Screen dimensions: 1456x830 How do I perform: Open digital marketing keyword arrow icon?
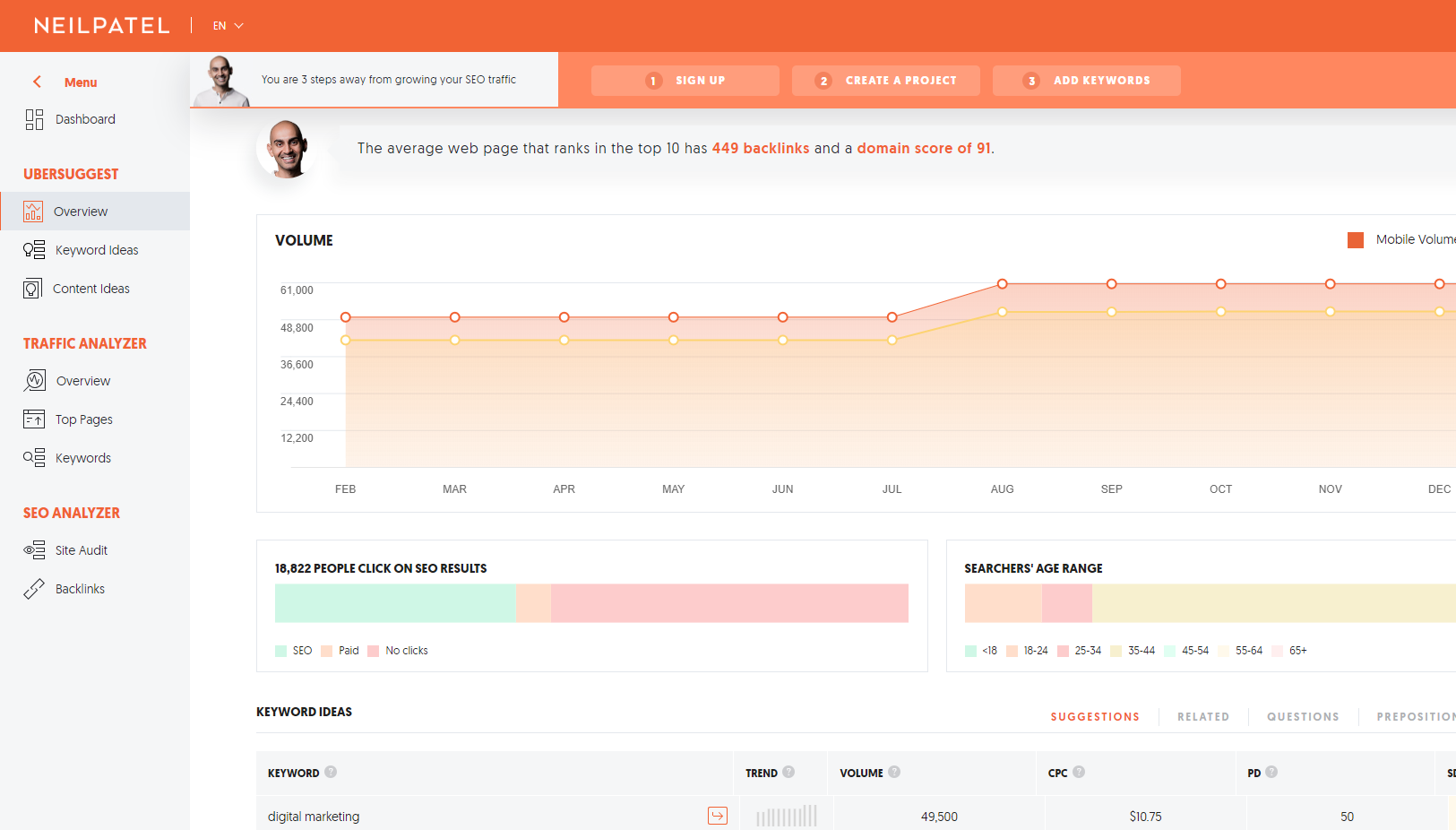pyautogui.click(x=718, y=816)
